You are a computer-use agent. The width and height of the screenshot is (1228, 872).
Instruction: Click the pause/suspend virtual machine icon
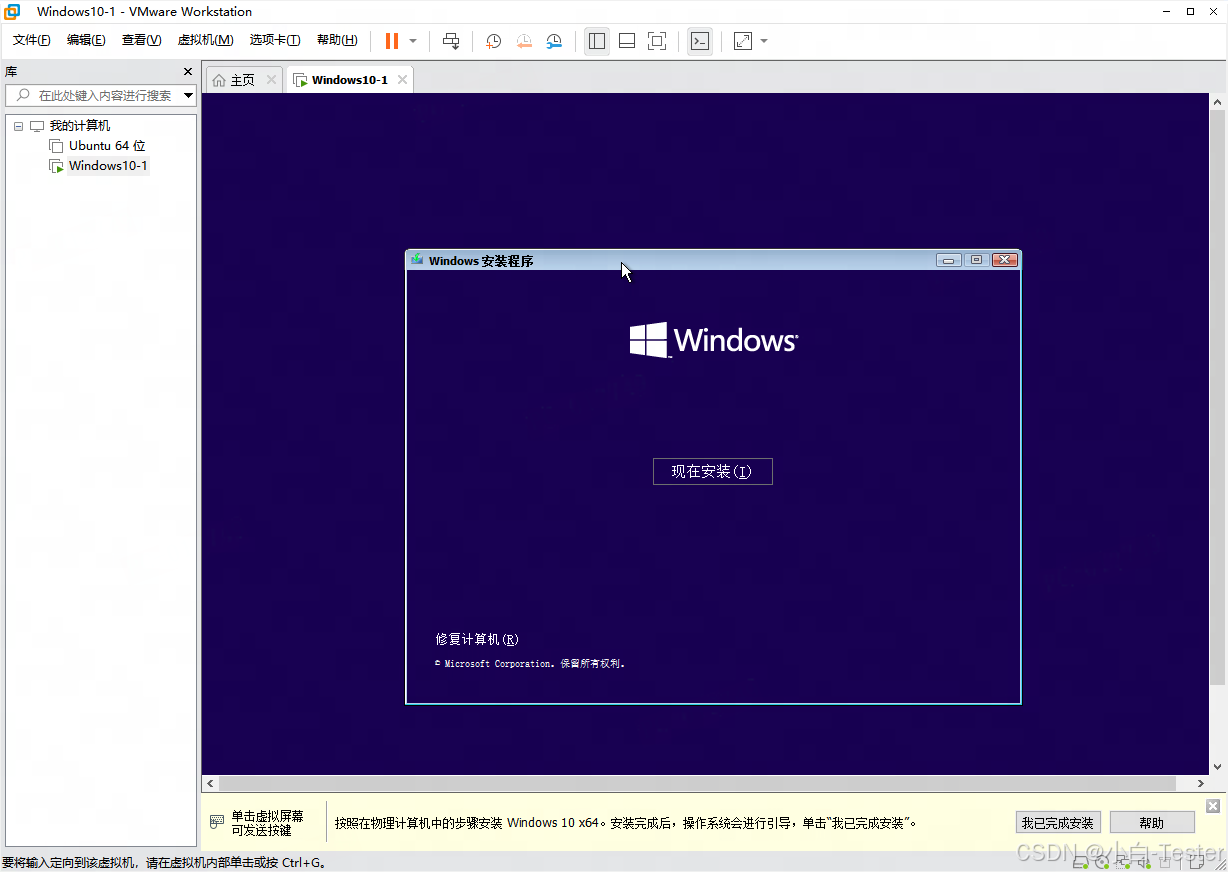[391, 41]
